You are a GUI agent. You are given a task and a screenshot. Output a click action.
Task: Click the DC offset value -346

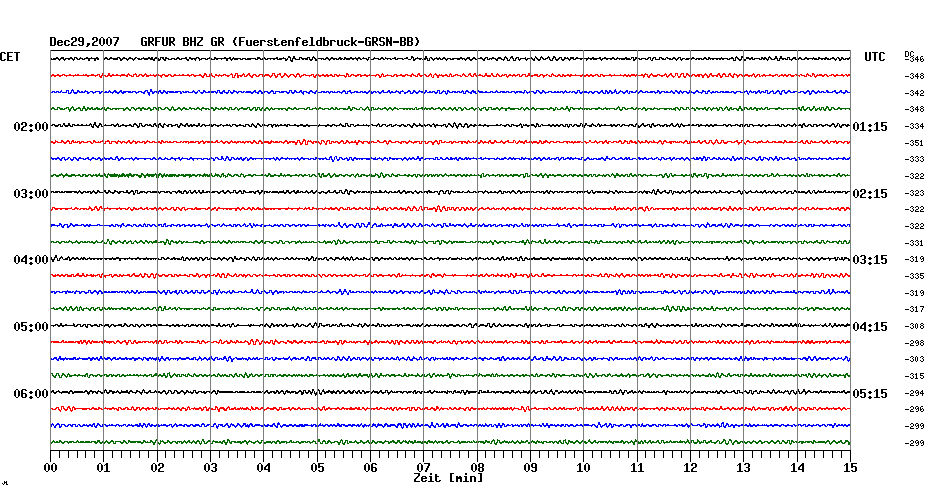915,59
